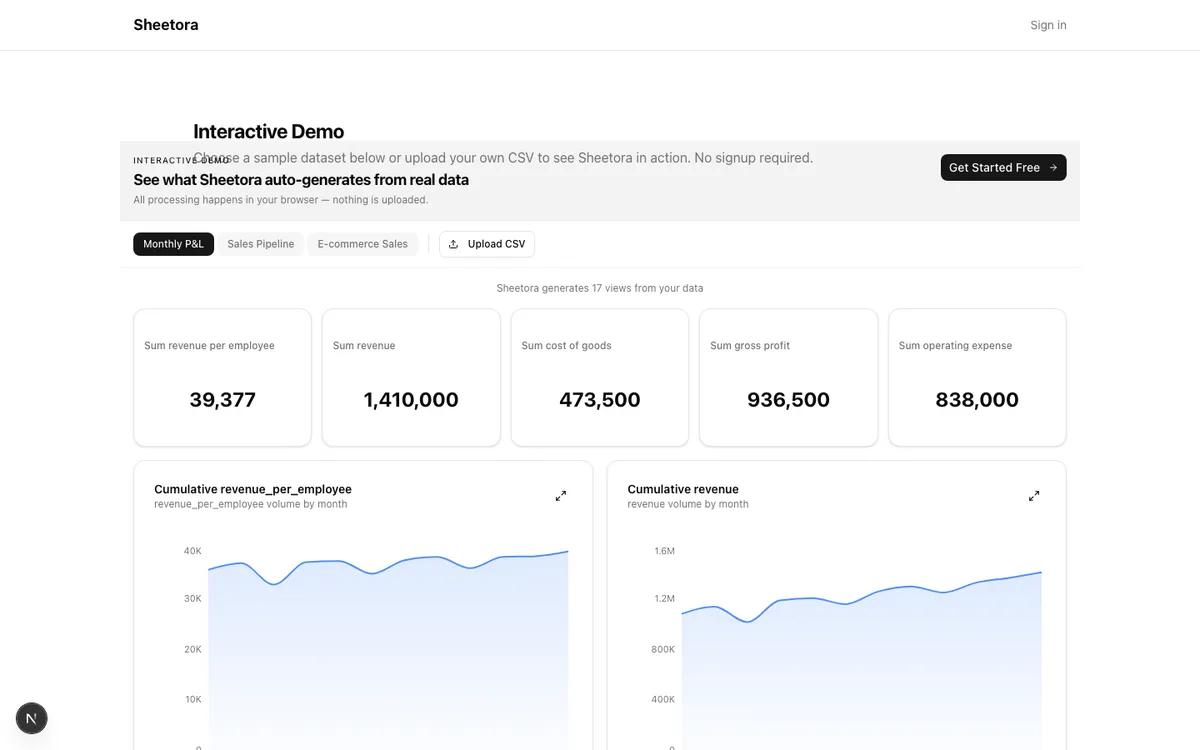Switch to the Sales Pipeline dataset tab
This screenshot has width=1200, height=750.
point(260,243)
